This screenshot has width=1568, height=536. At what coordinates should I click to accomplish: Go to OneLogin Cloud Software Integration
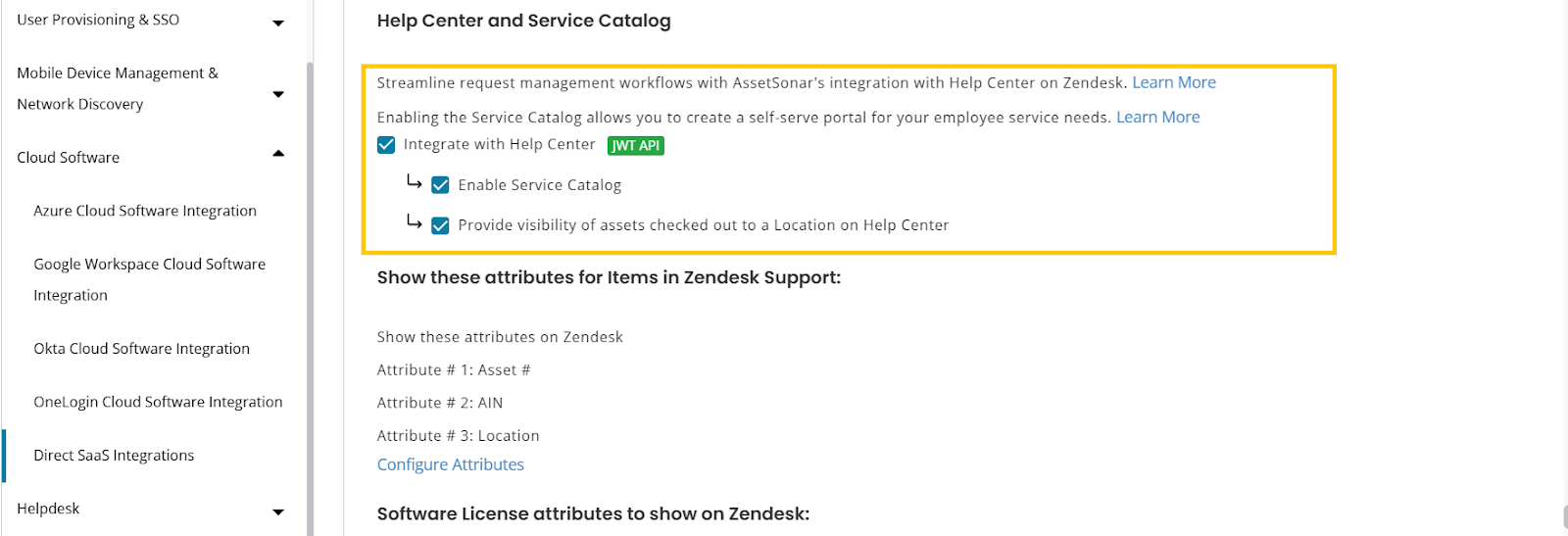tap(158, 402)
